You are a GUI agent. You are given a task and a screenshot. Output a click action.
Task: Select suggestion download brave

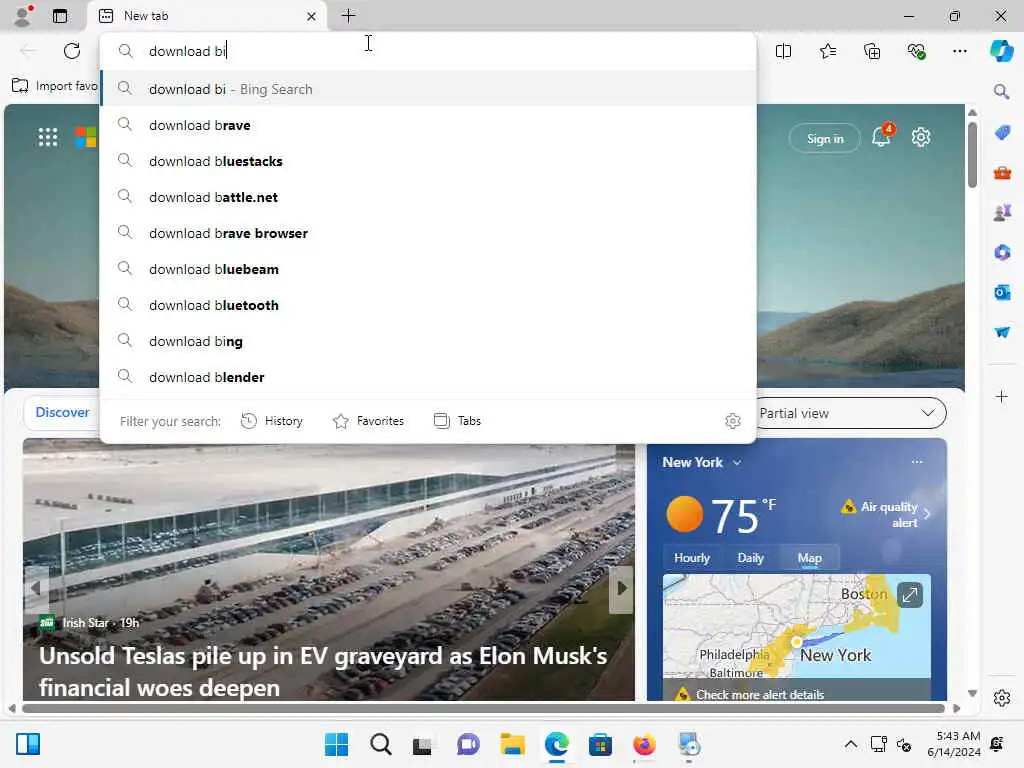pos(429,125)
